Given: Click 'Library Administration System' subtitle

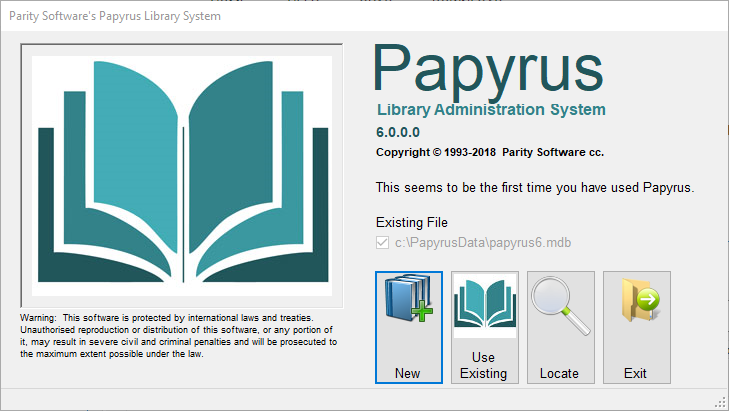Looking at the screenshot, I should click(x=491, y=110).
